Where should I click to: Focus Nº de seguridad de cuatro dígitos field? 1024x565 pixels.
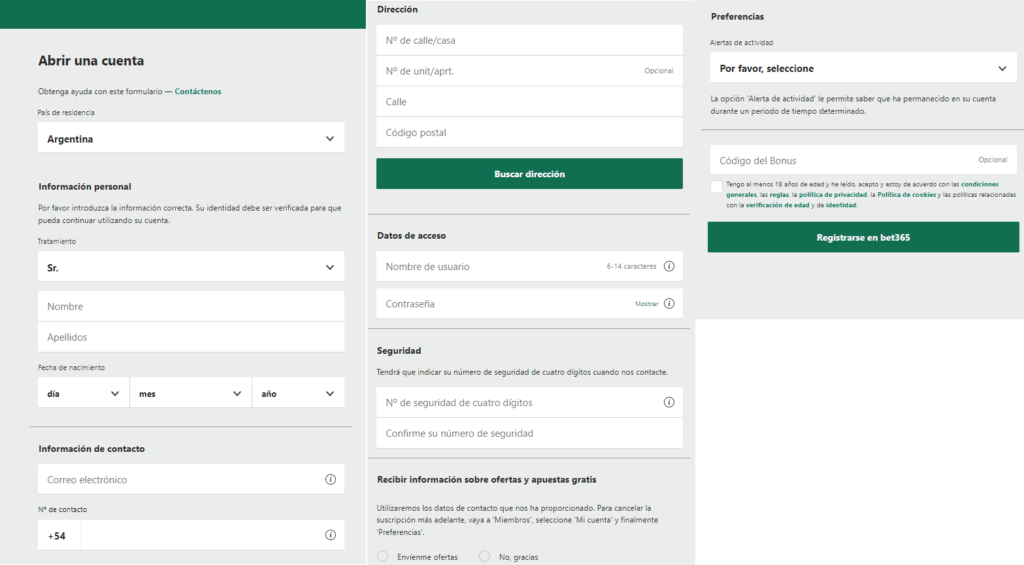(x=530, y=402)
